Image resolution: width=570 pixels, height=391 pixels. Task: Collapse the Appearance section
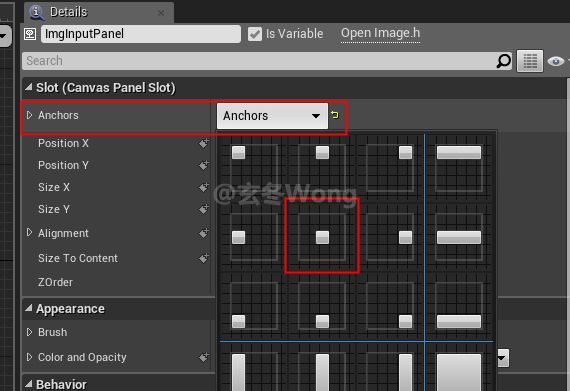(x=29, y=308)
